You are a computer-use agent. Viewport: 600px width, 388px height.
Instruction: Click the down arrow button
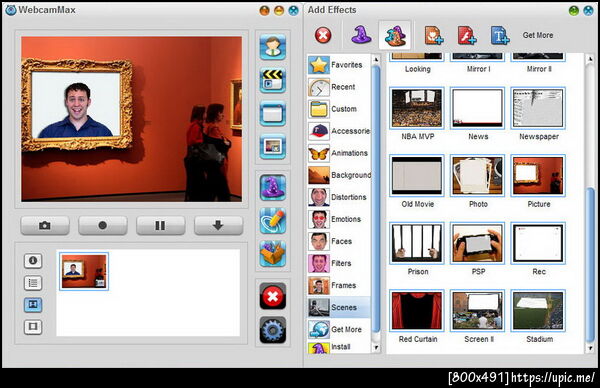218,225
